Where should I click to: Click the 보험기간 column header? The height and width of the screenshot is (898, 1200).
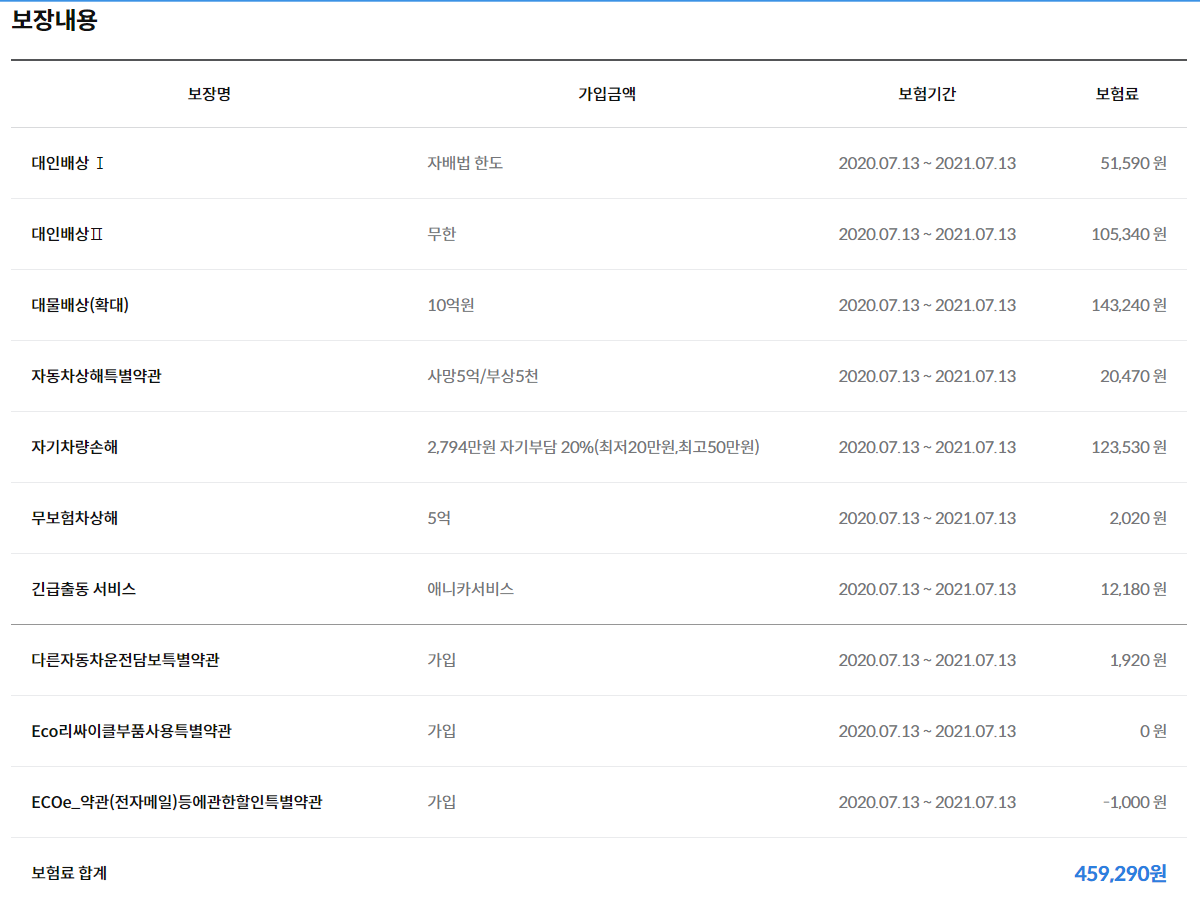coord(927,94)
